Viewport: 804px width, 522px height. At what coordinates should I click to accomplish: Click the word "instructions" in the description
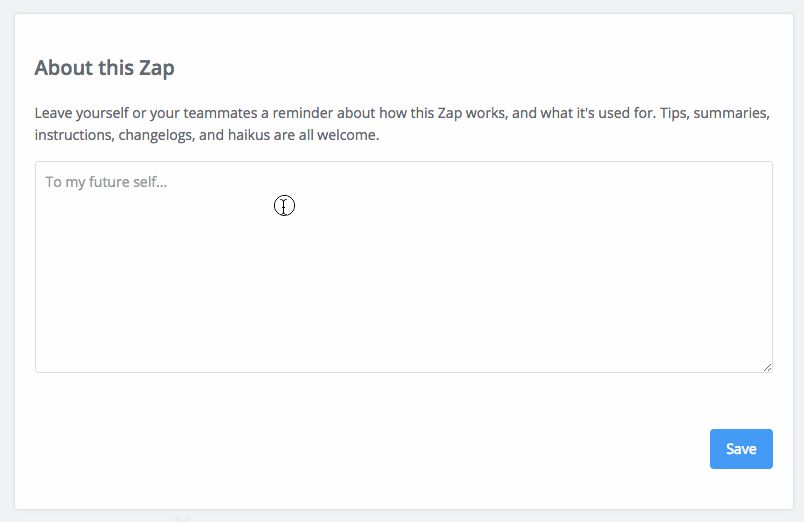pos(72,135)
